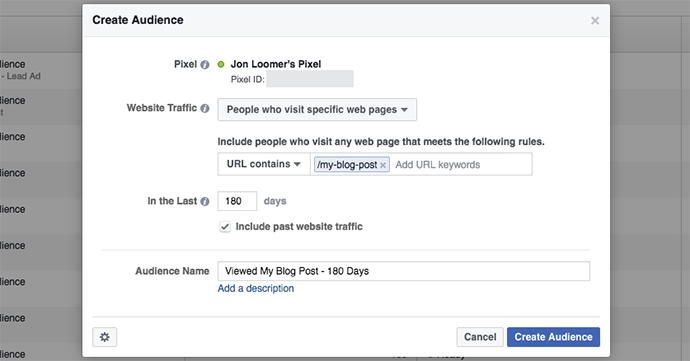The image size is (690, 361).
Task: Expand the URL contains dropdown
Action: coord(264,164)
